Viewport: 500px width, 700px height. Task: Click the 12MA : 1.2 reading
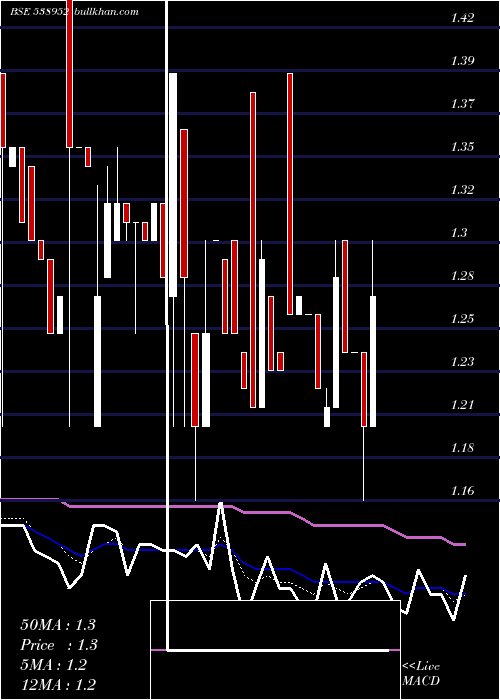click(58, 684)
